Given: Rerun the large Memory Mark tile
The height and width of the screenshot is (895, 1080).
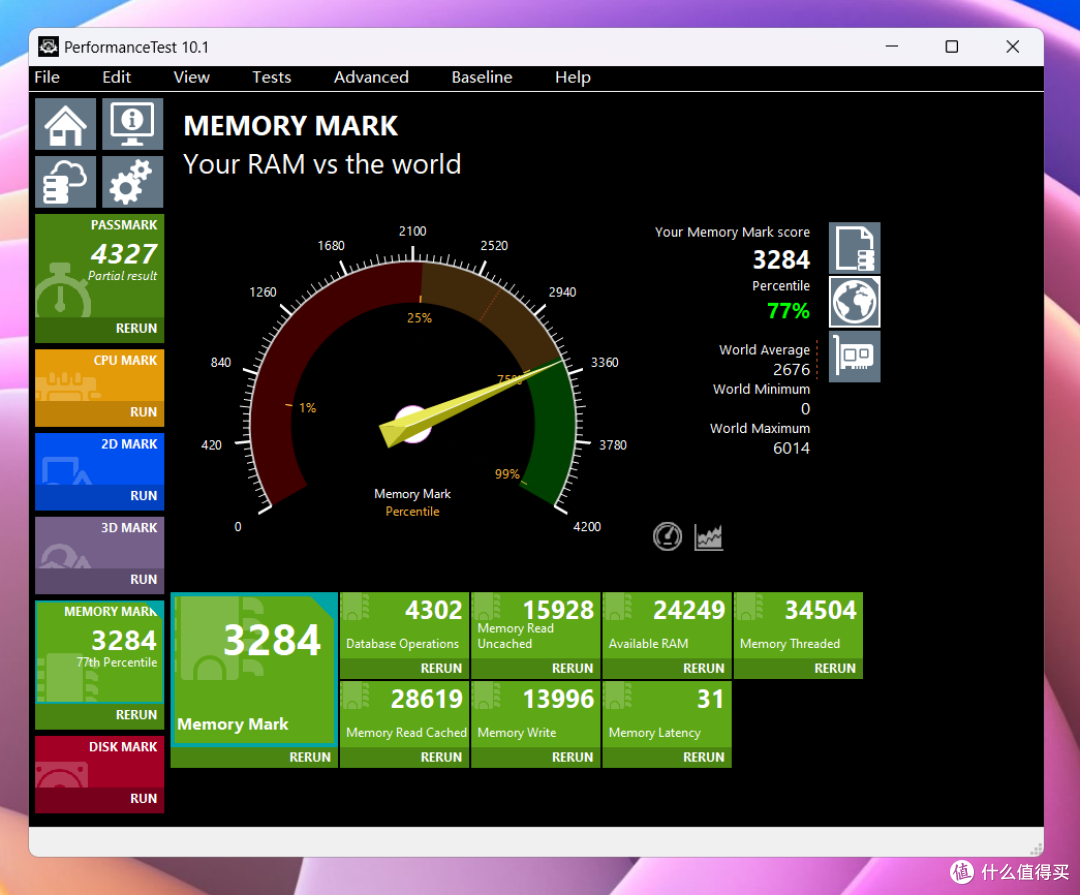Looking at the screenshot, I should coord(309,757).
